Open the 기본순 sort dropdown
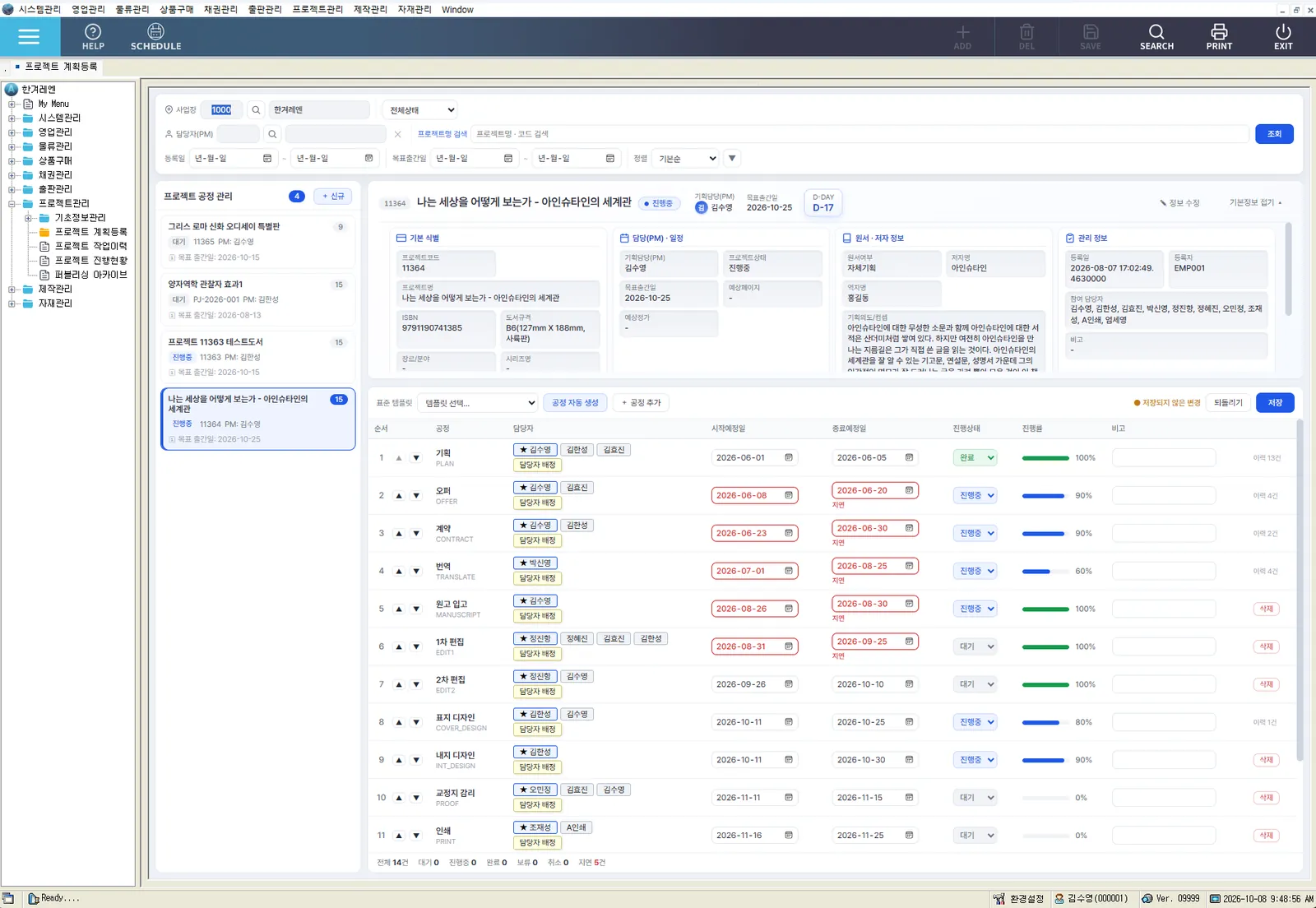 tap(688, 158)
